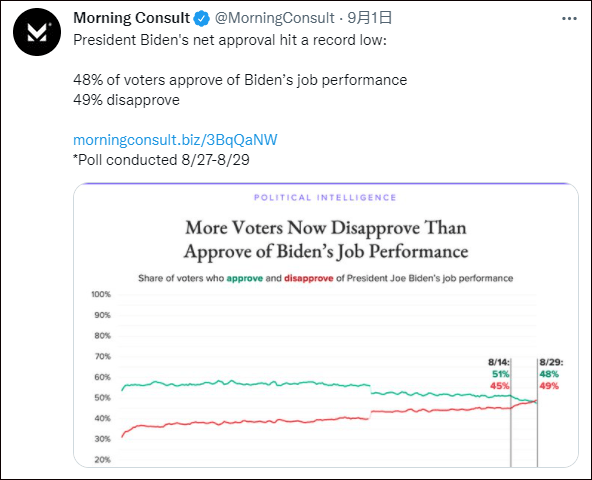
Task: Click the red 45% value on chart
Action: [500, 386]
